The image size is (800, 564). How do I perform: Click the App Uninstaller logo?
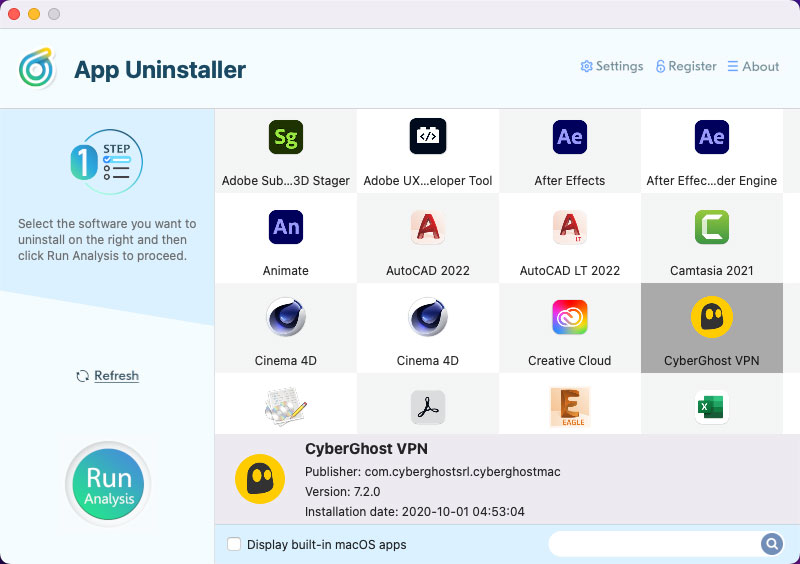[37, 68]
